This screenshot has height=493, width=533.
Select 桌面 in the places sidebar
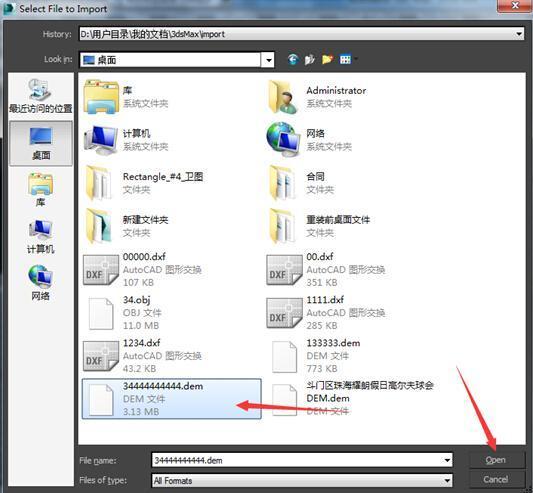coord(41,143)
